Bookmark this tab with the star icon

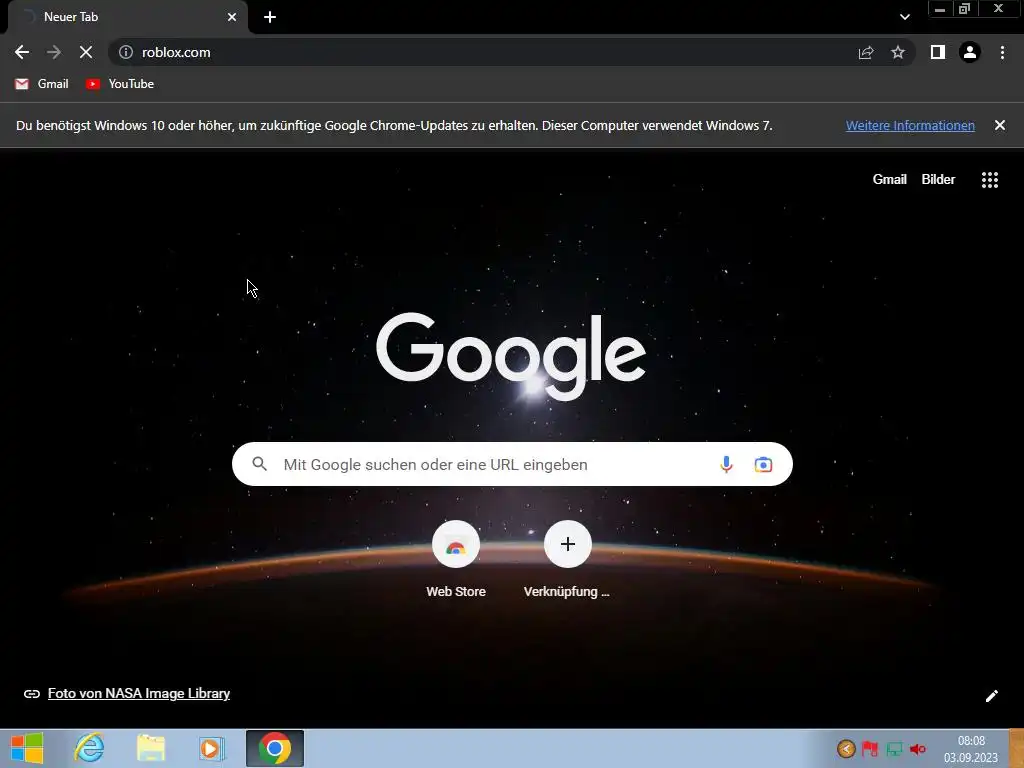898,52
